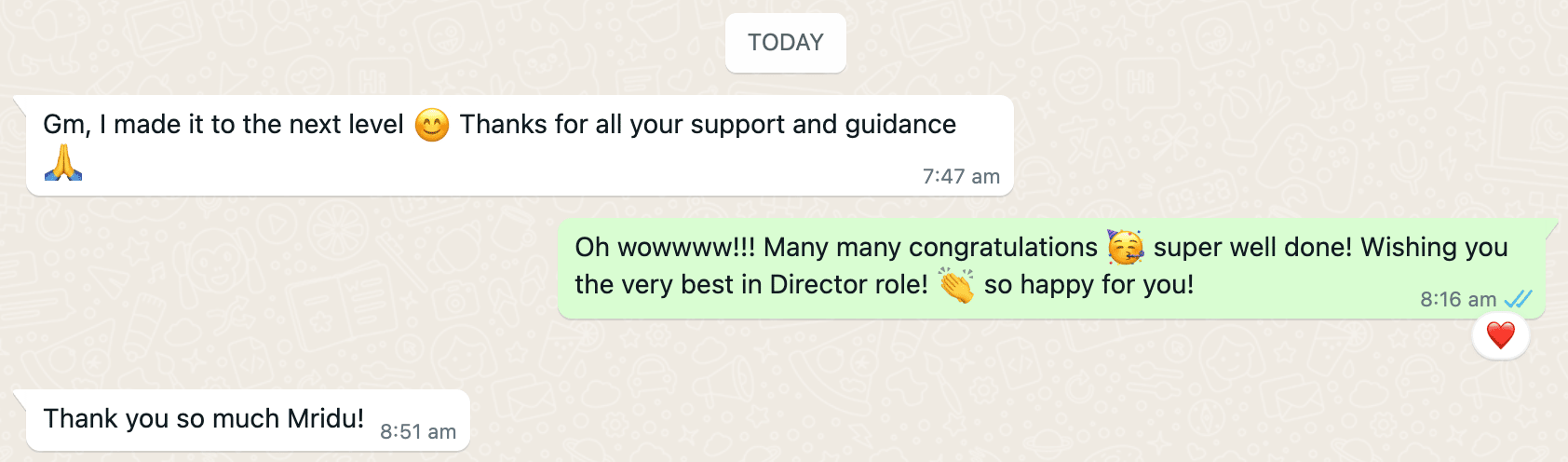Viewport: 1568px width, 462px height.
Task: Click the 'Thanks for all your support and guidance' text
Action: click(x=708, y=125)
